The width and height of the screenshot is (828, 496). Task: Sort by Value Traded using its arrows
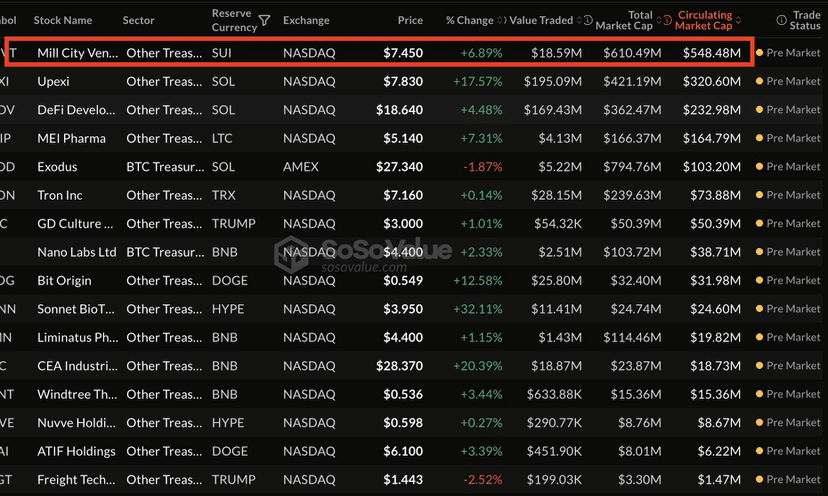point(579,20)
